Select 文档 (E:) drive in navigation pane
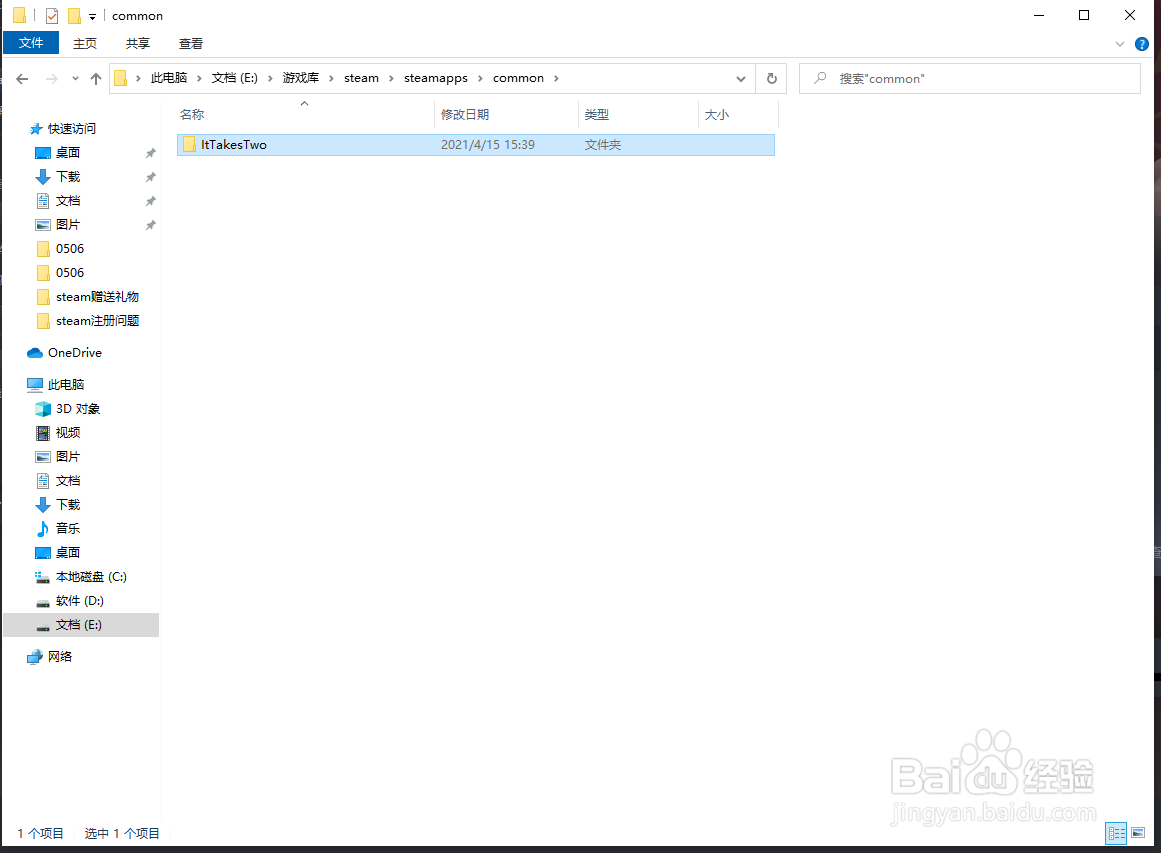This screenshot has width=1161, height=853. pyautogui.click(x=81, y=625)
